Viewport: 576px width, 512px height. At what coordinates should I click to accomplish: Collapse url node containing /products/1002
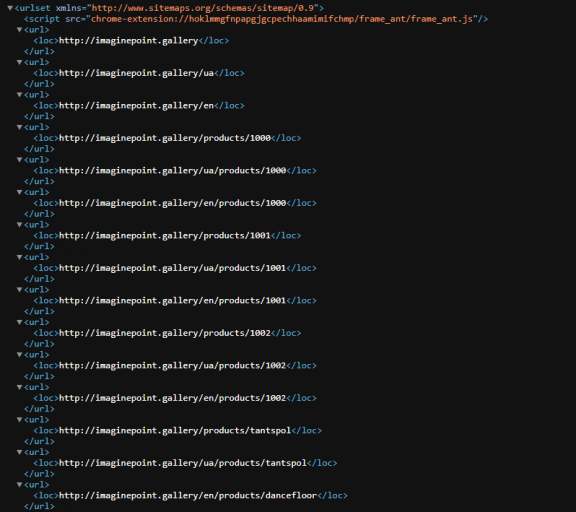[20, 322]
